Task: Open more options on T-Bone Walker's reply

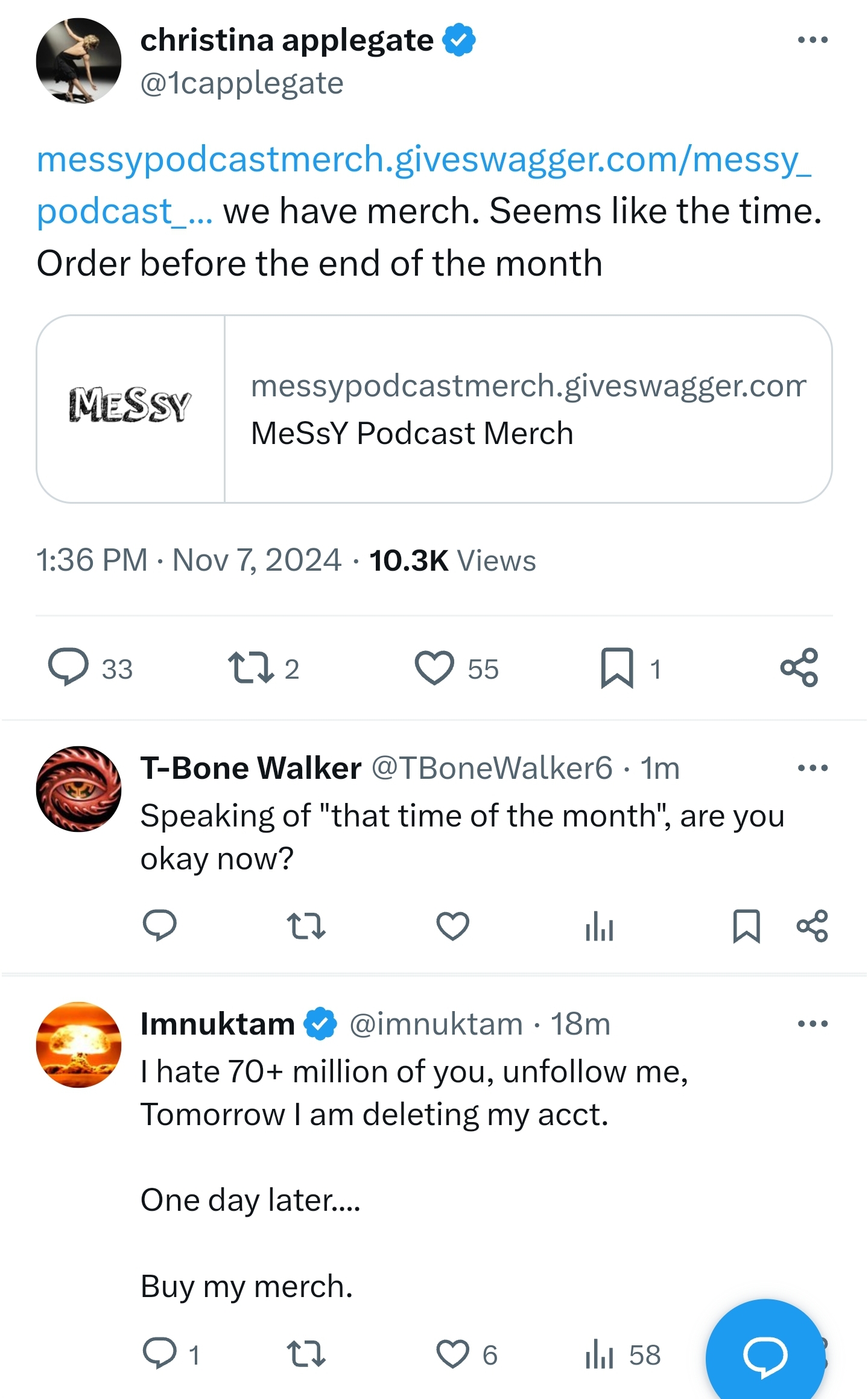Action: [813, 768]
